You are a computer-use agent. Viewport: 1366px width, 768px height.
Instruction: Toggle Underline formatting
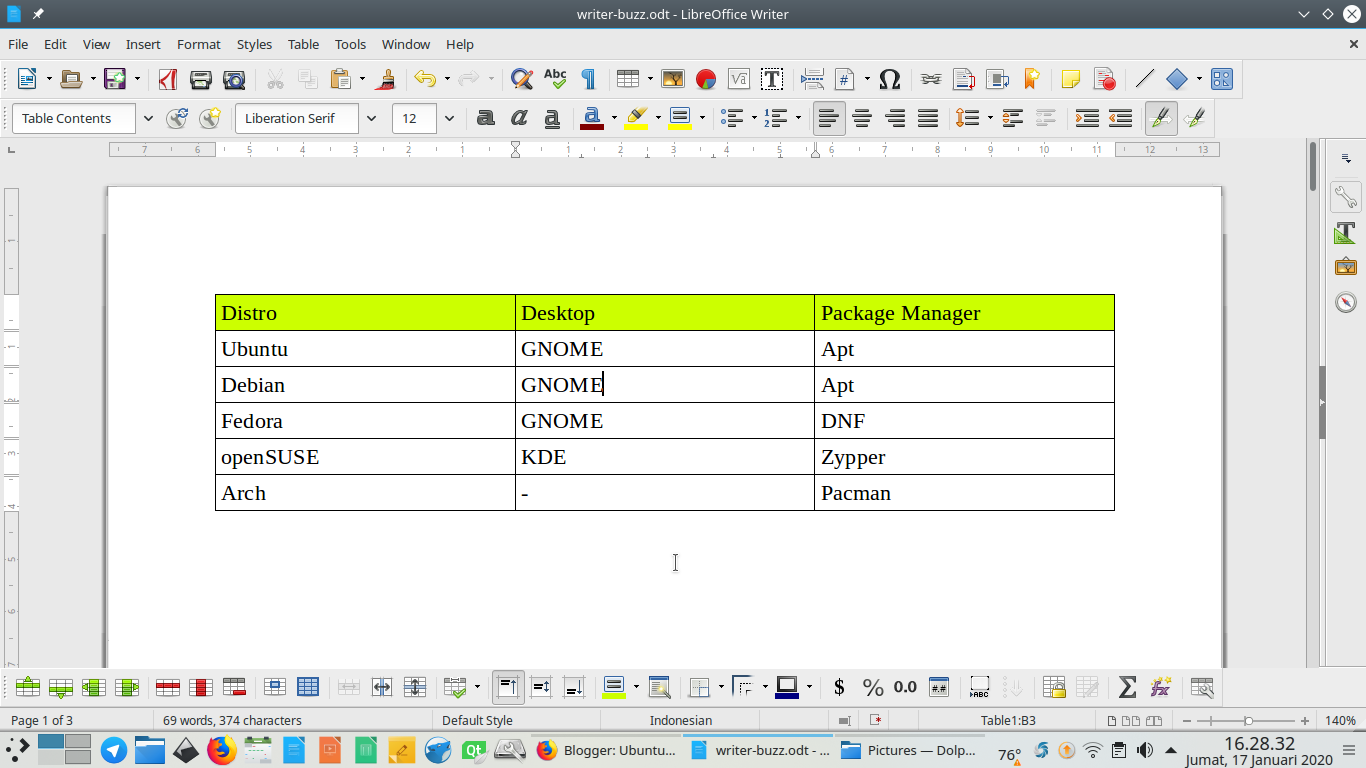pos(551,118)
